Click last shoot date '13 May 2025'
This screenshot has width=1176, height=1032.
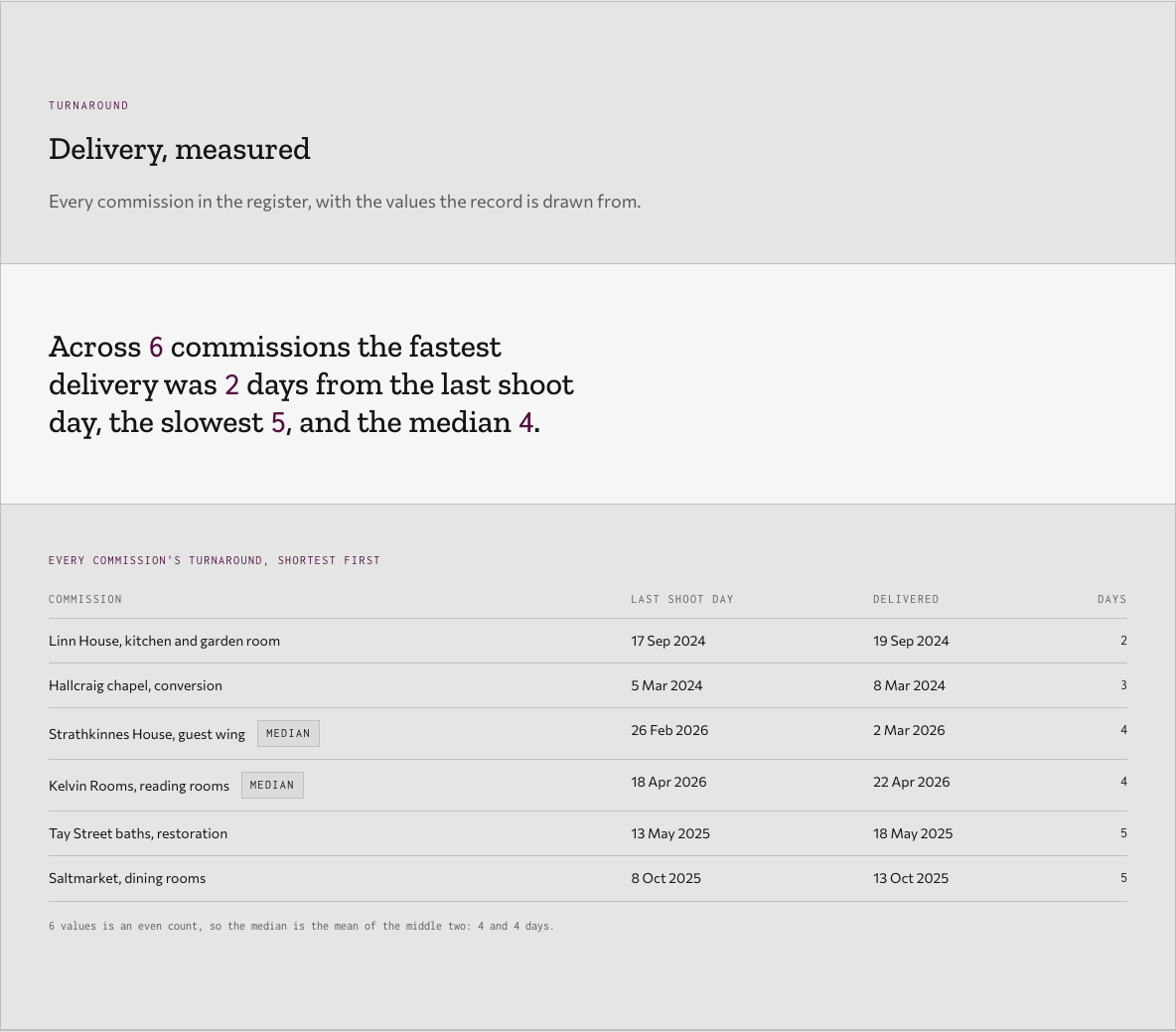pos(670,834)
